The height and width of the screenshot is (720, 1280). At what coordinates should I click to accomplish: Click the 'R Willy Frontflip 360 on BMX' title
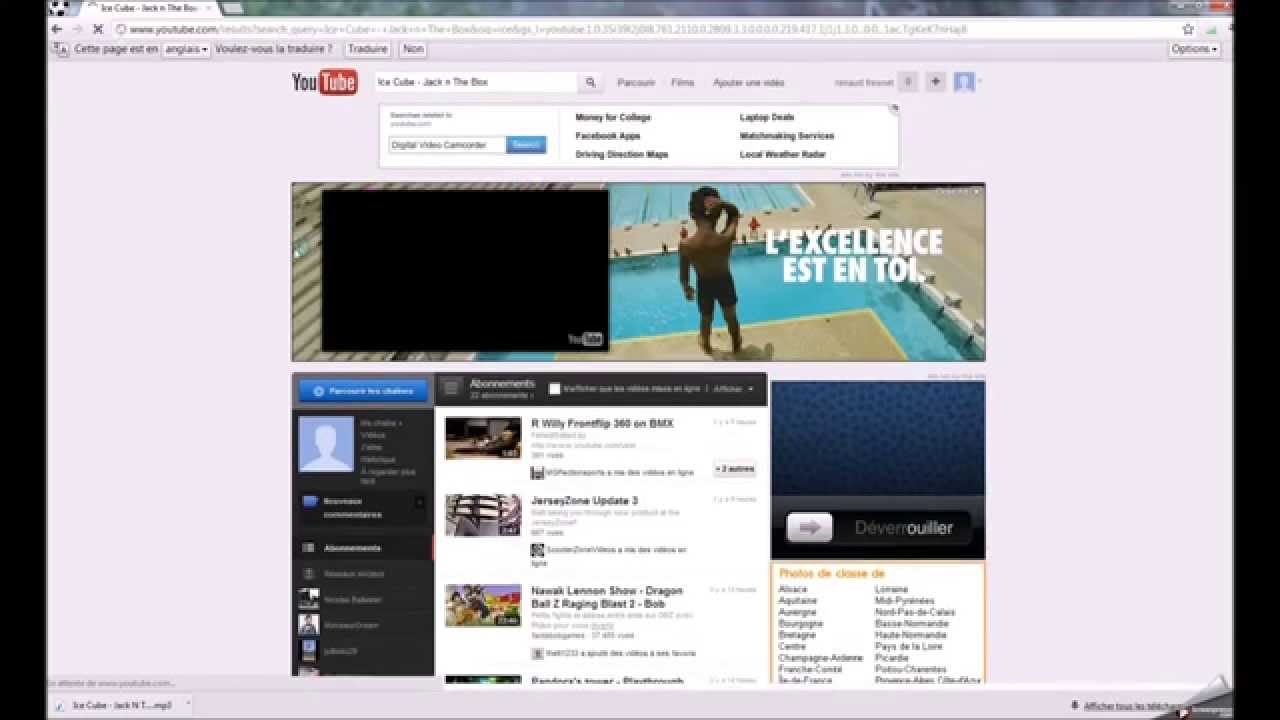pos(602,424)
